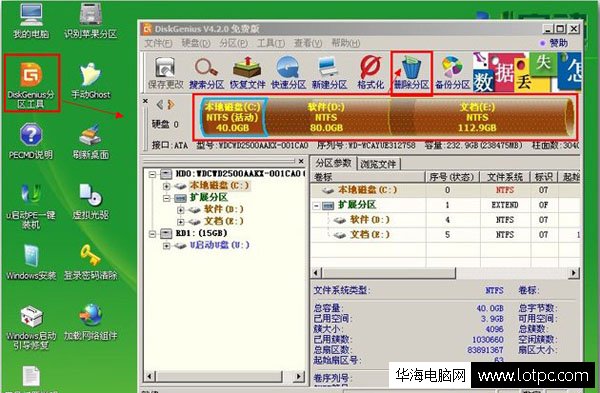600x393 pixels.
Task: Switch to 浏览文件 tab
Action: click(378, 165)
